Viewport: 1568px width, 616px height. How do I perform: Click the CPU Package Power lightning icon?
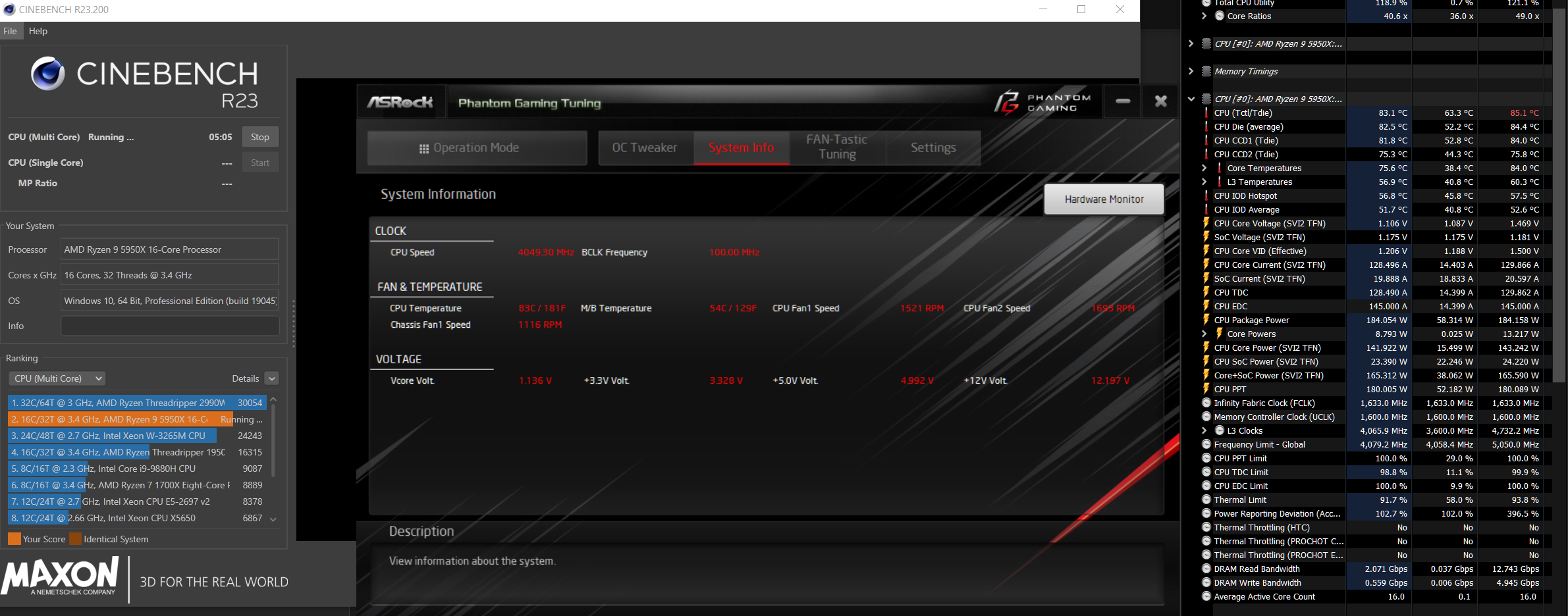pyautogui.click(x=1206, y=320)
